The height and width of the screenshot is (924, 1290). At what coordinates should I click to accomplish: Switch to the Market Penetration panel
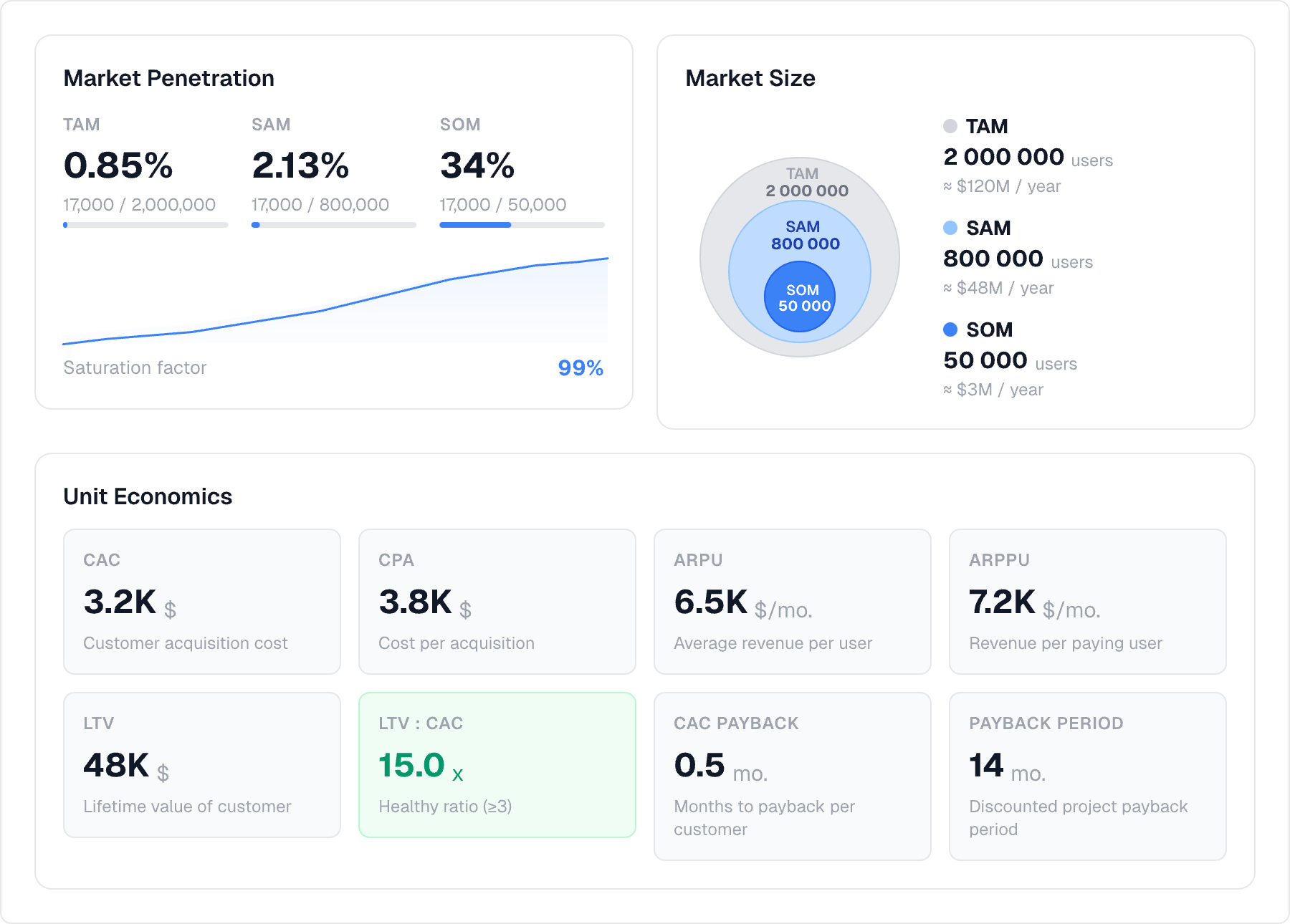click(168, 78)
